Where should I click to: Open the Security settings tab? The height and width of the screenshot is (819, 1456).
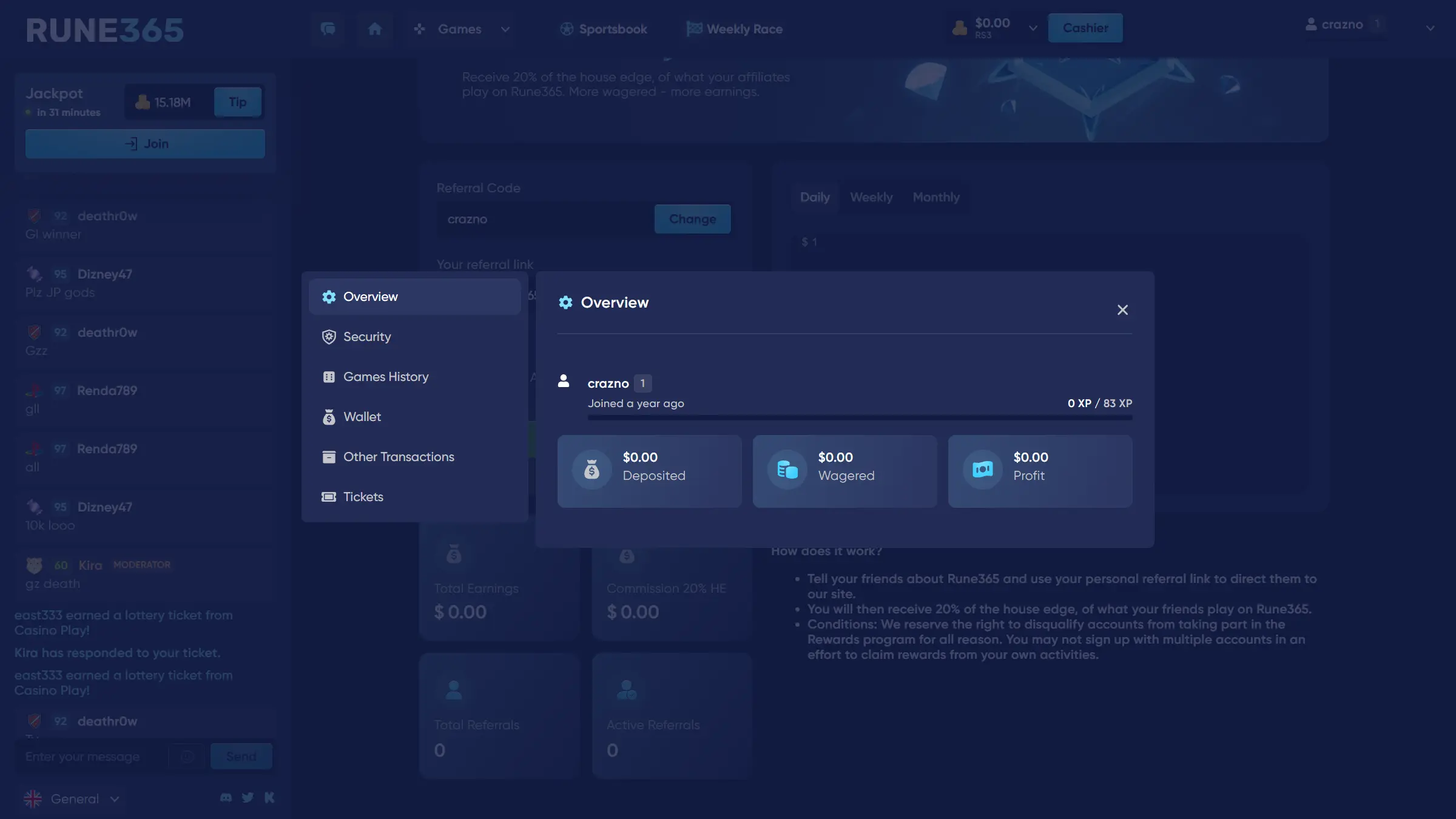pos(414,337)
